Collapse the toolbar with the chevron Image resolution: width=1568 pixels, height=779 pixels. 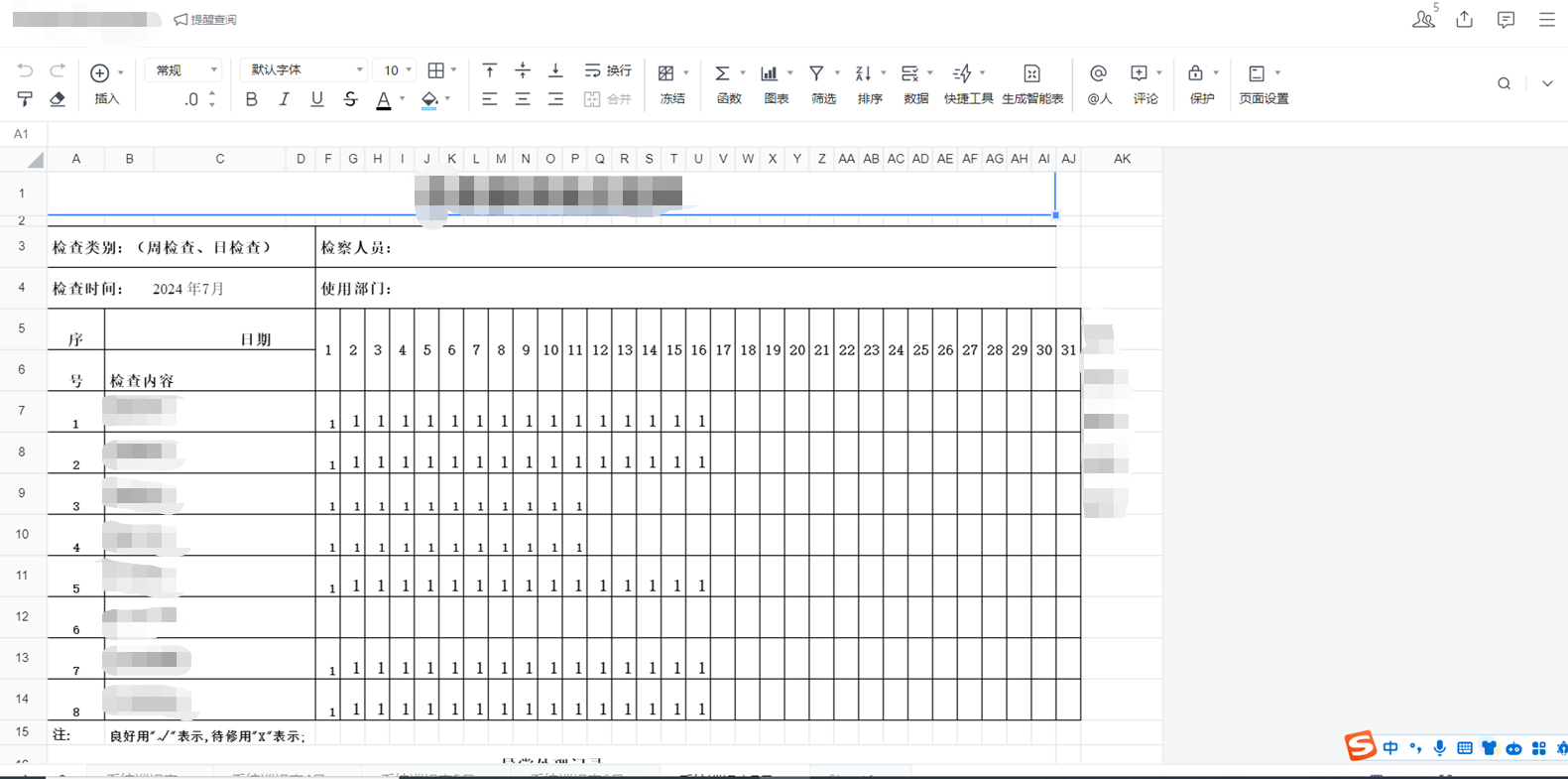(1547, 84)
